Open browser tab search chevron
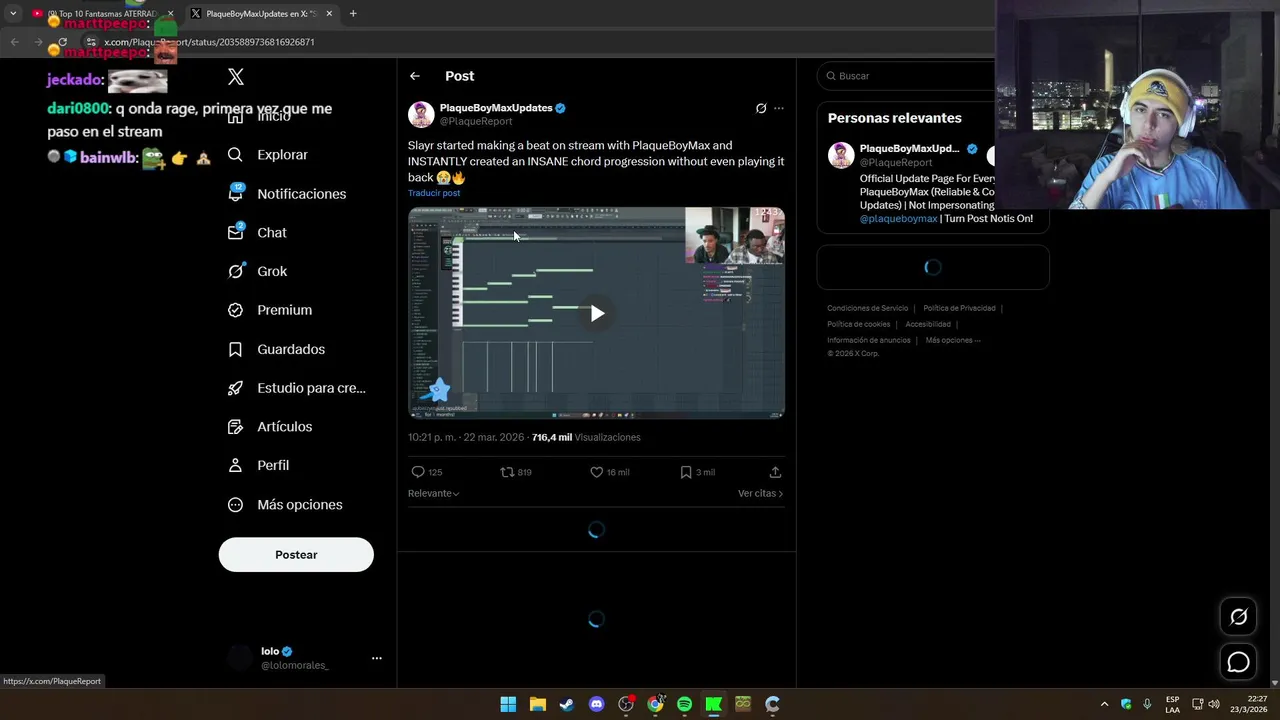Screen dimensions: 1280x720 [x=13, y=14]
